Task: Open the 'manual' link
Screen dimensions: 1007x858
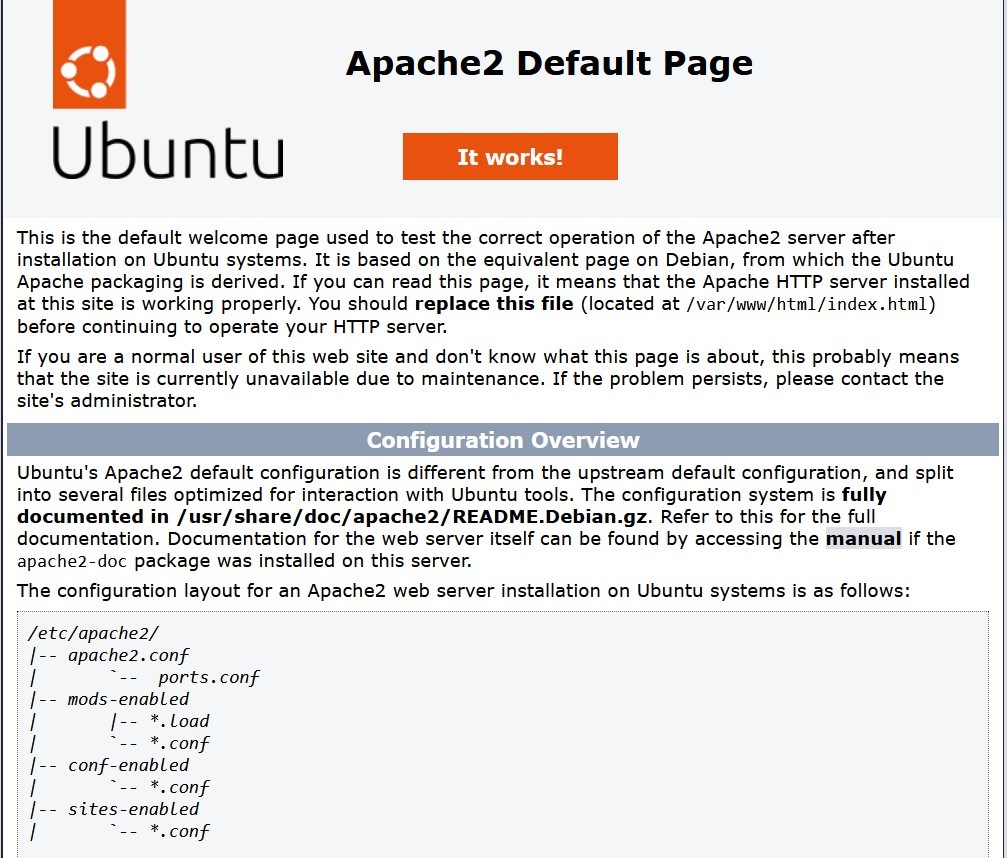Action: [863, 538]
